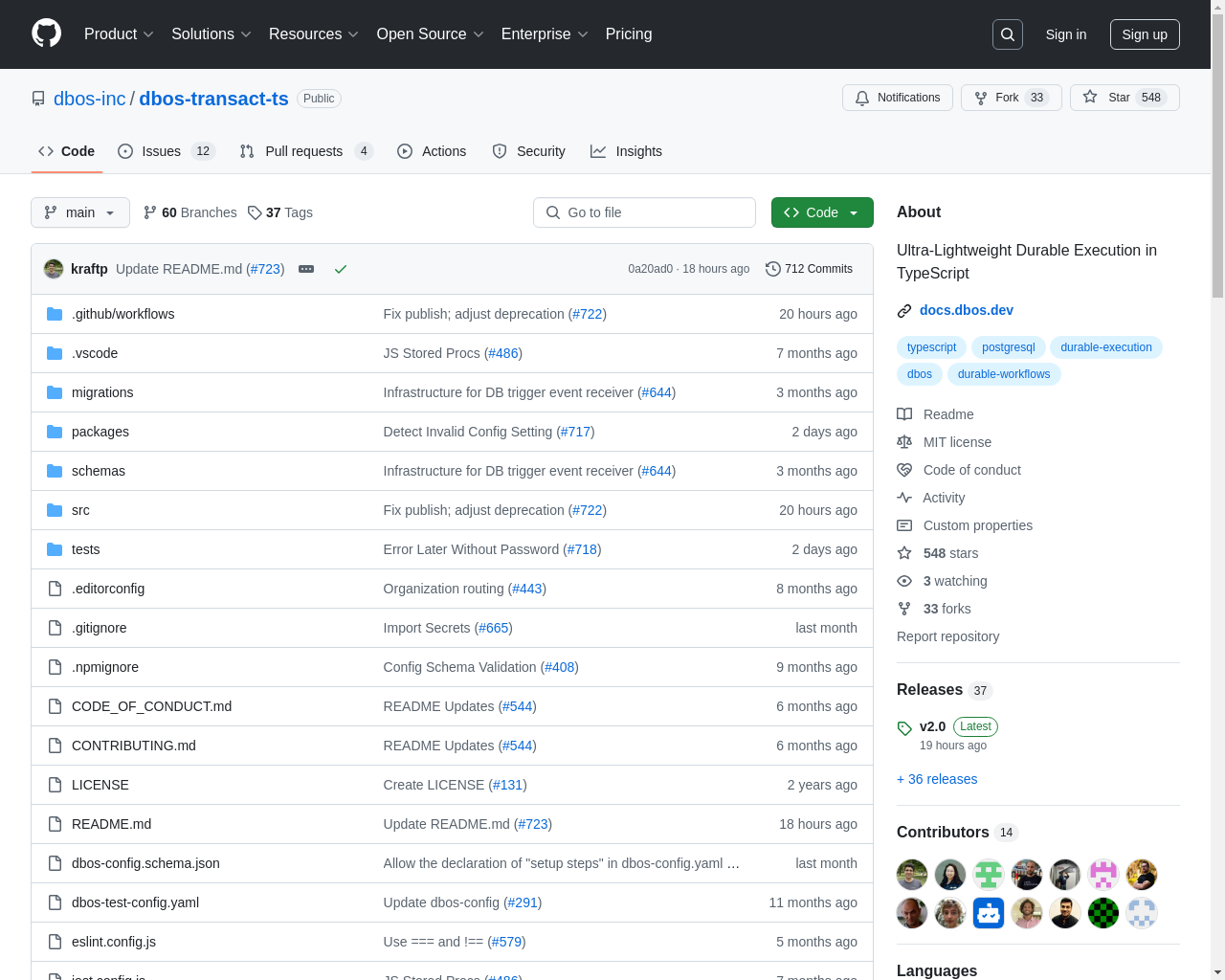Open the tests folder
Screen dimensions: 1225x980
(x=85, y=549)
